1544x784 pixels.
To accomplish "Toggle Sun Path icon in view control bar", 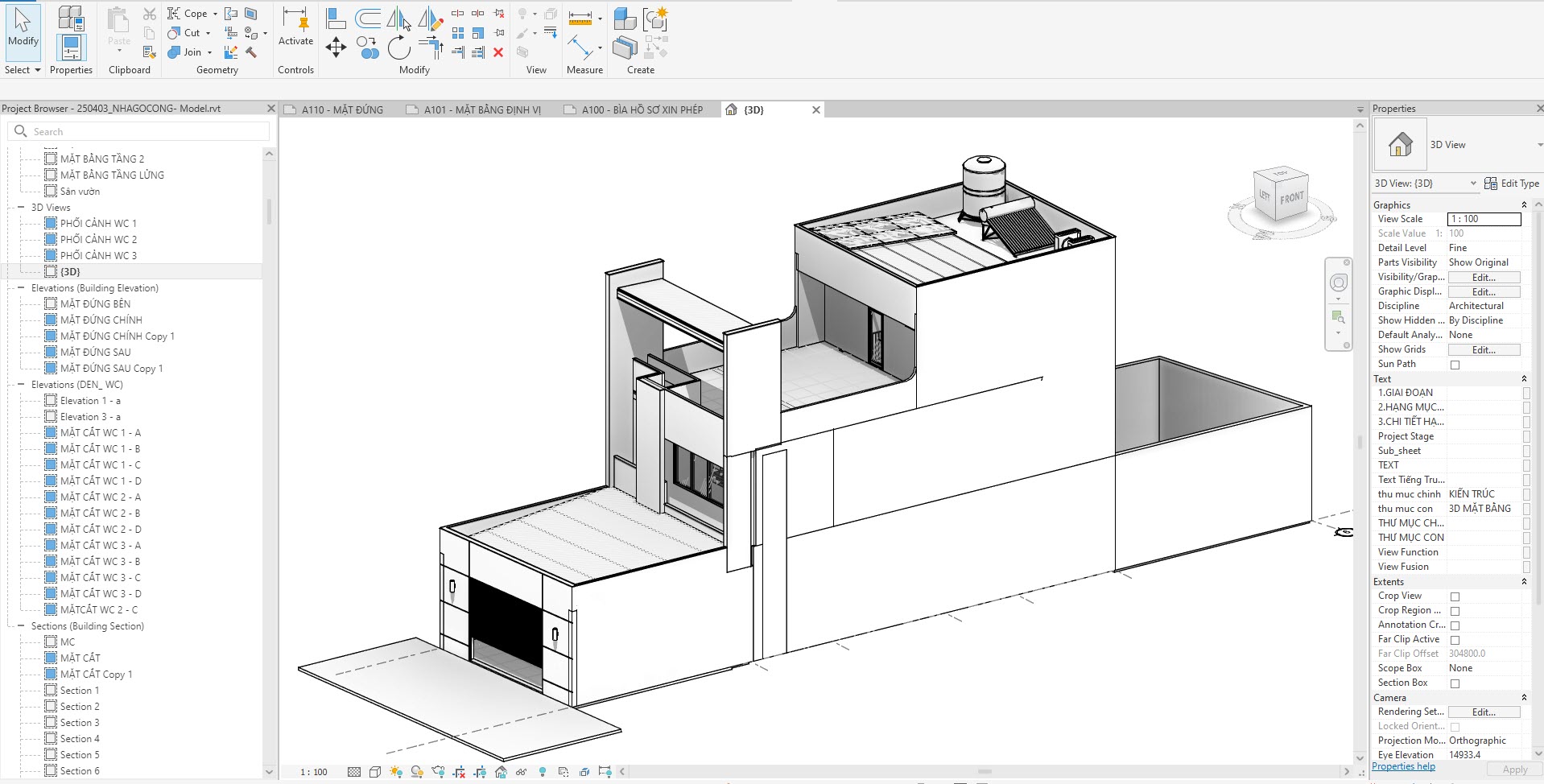I will point(396,772).
